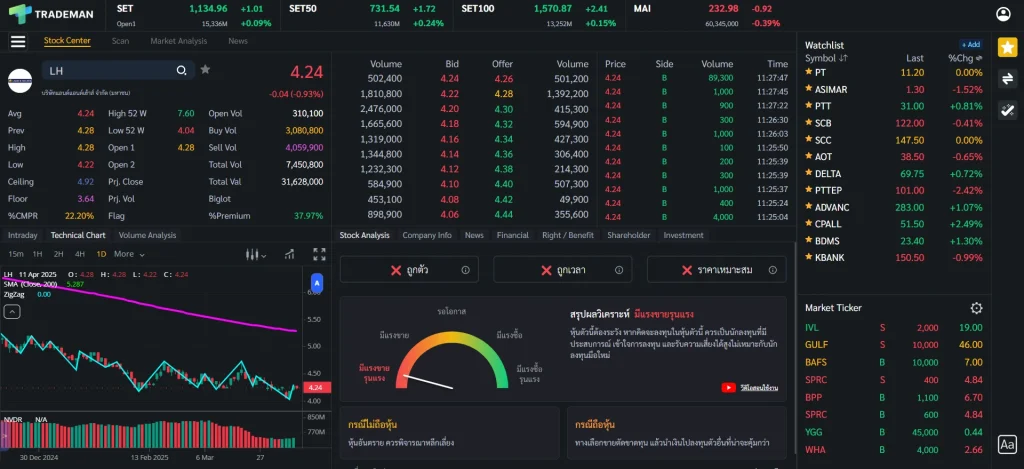Click the YouTube tutorial video icon
This screenshot has width=1024, height=469.
click(729, 387)
